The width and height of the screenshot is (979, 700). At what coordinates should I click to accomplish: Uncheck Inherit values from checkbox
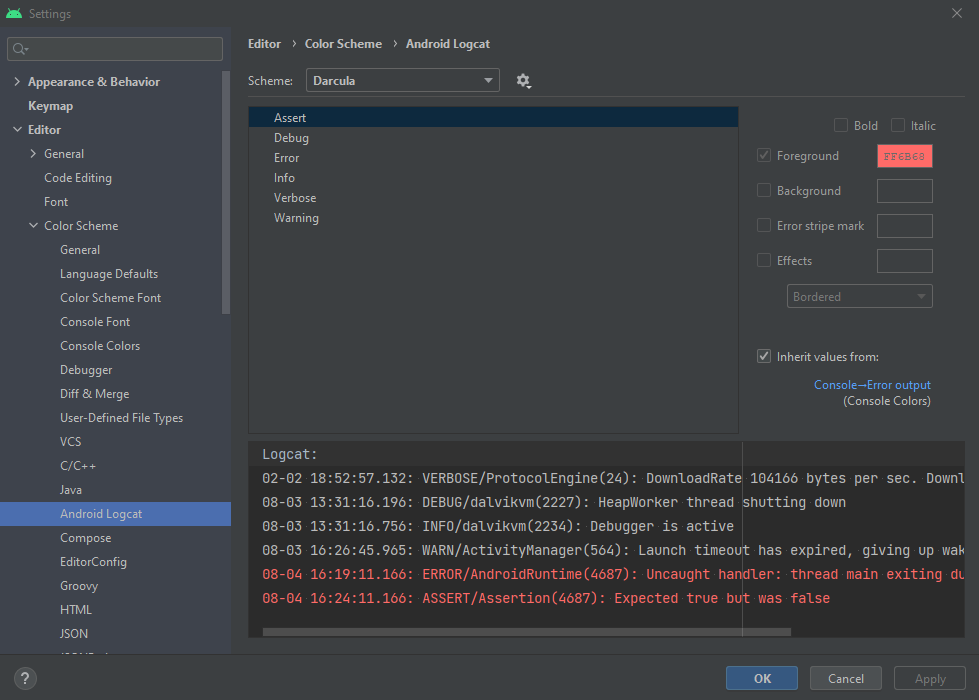pos(765,356)
